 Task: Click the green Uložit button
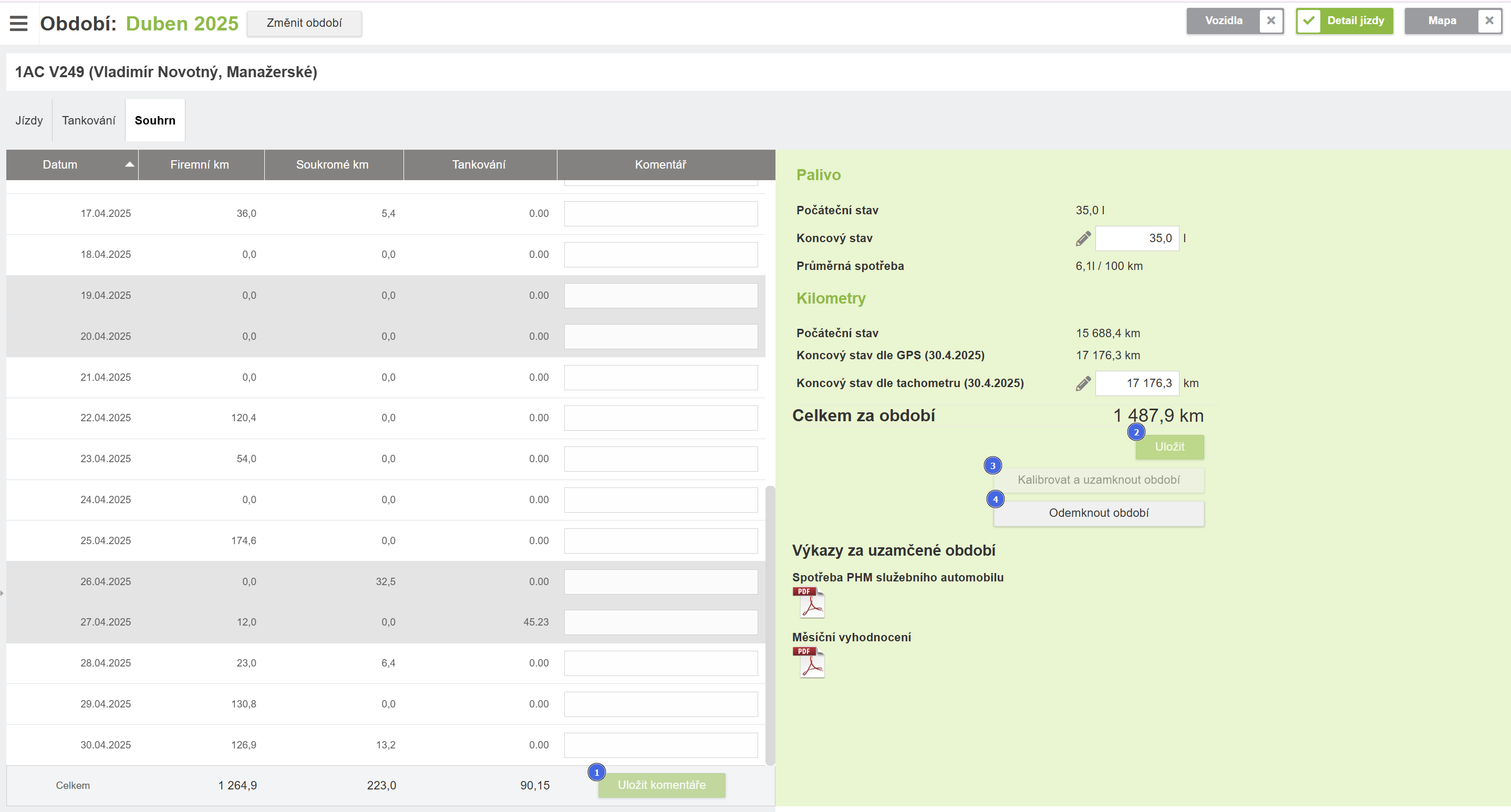1169,447
